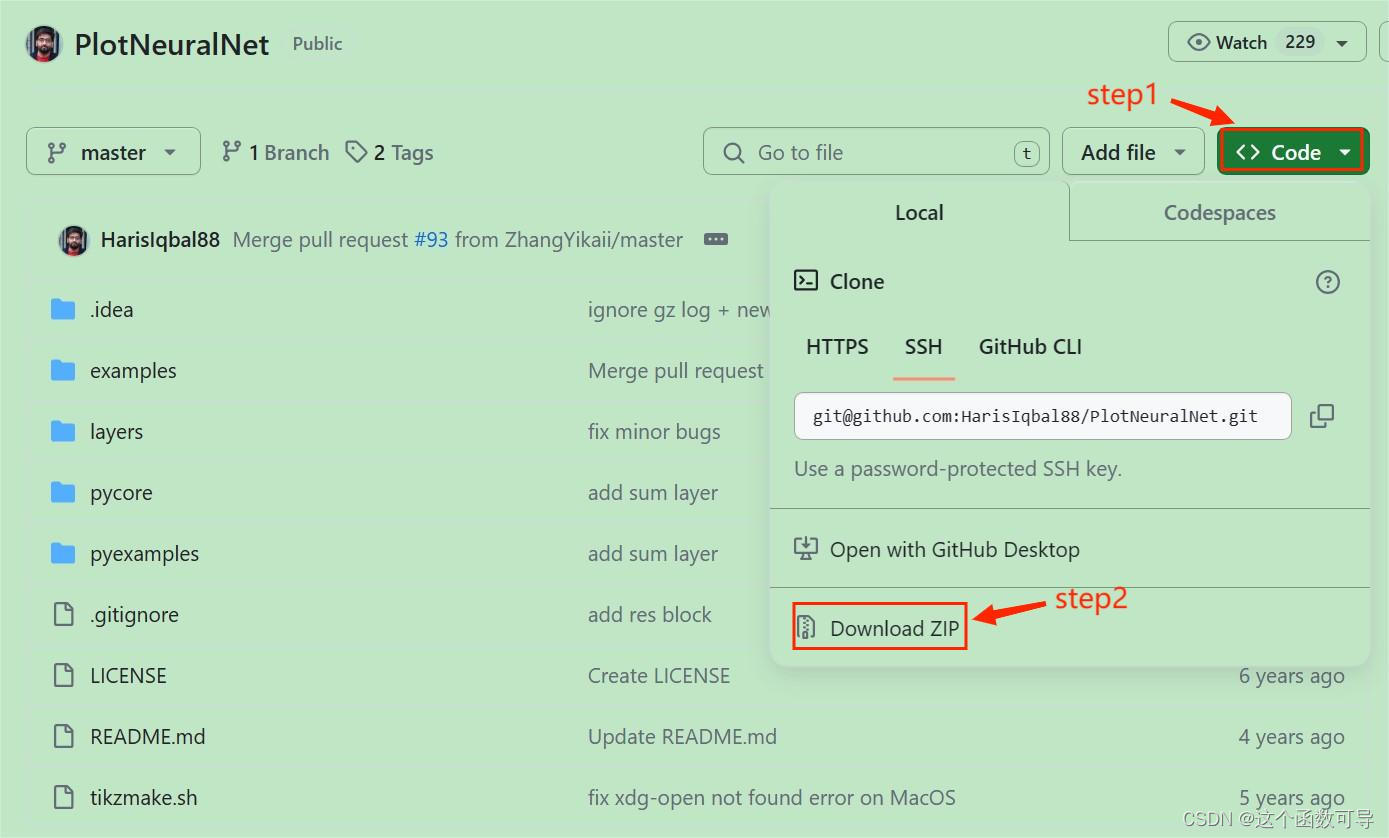Viewport: 1389px width, 838px height.
Task: Click the file icon next to LICENSE
Action: [x=64, y=676]
